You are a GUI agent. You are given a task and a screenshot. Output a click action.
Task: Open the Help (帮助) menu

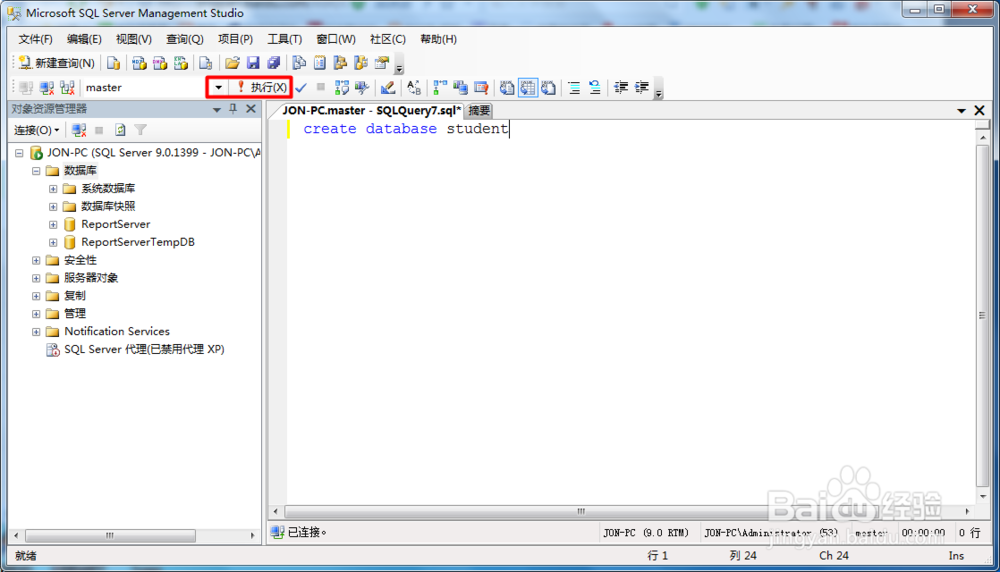(x=438, y=39)
